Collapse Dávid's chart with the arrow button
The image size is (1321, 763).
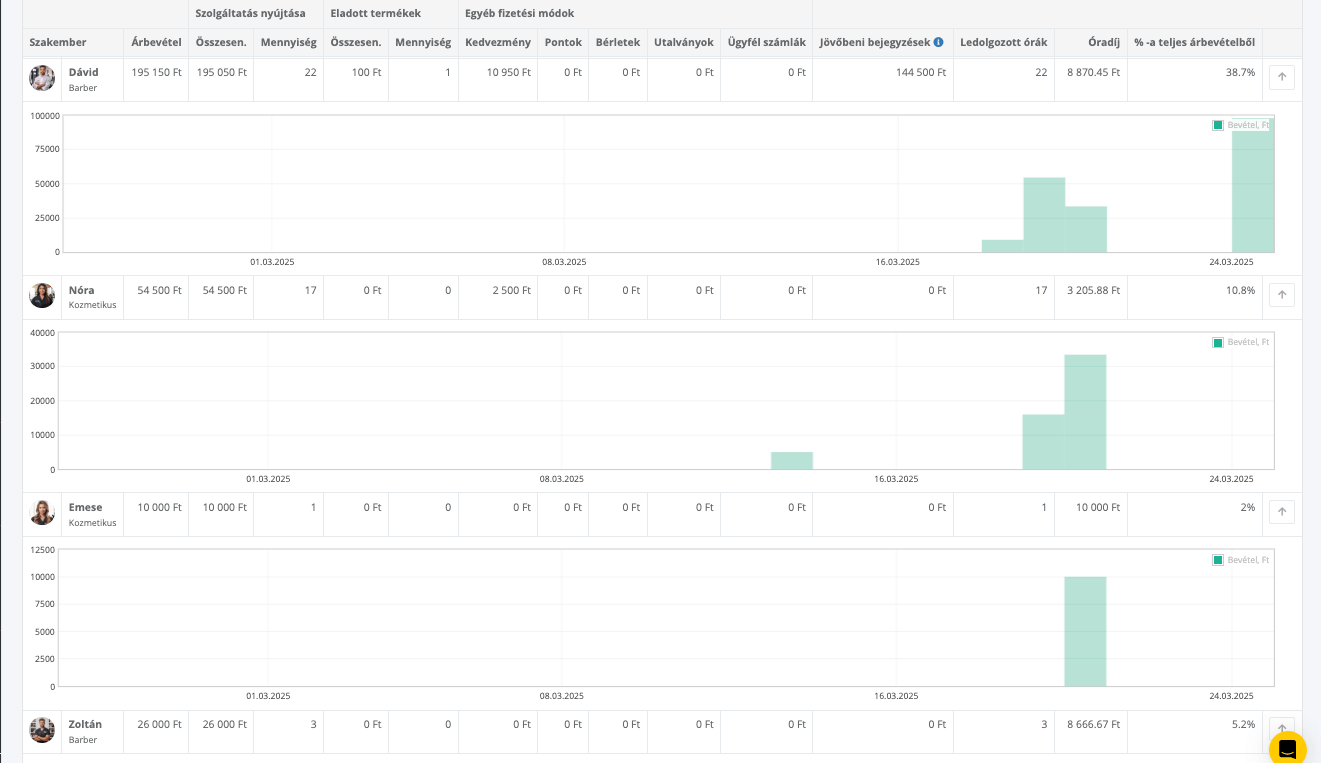point(1281,78)
